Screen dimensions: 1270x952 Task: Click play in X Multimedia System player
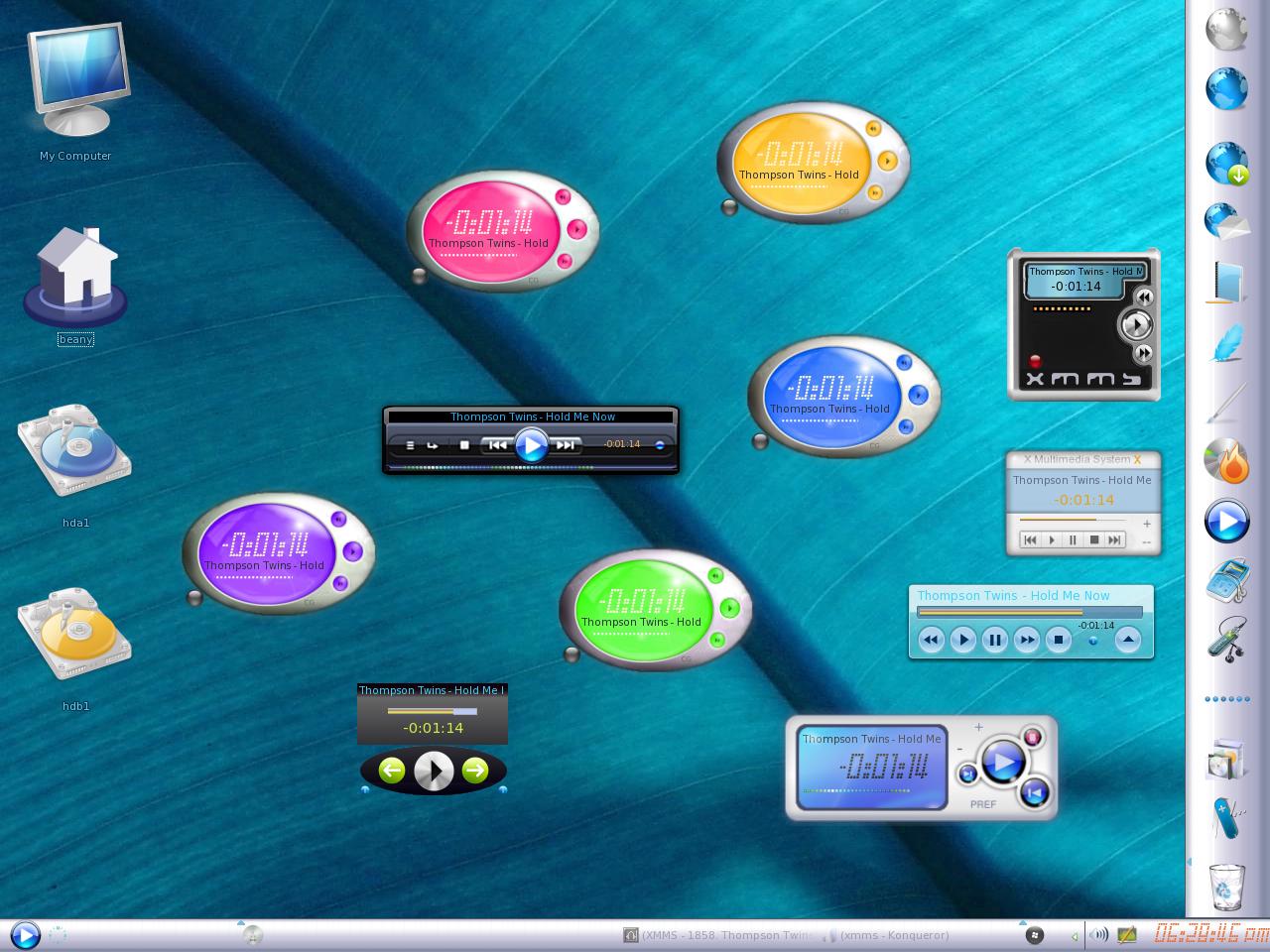click(1052, 540)
